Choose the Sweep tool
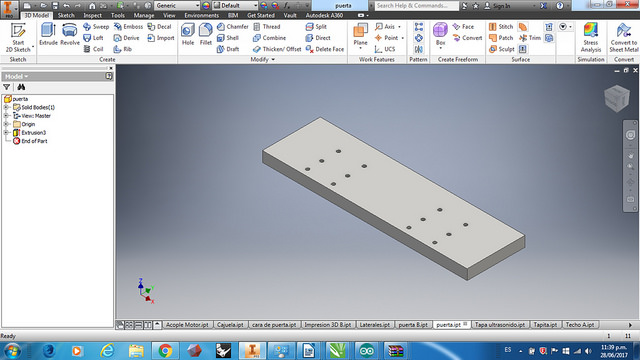This screenshot has width=640, height=360. pos(96,27)
